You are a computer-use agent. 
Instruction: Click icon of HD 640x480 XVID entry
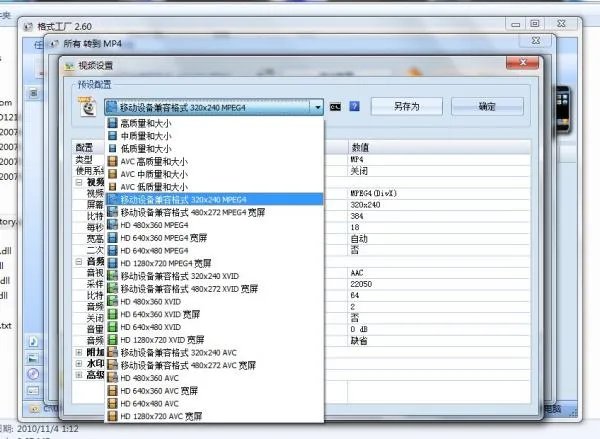[112, 327]
